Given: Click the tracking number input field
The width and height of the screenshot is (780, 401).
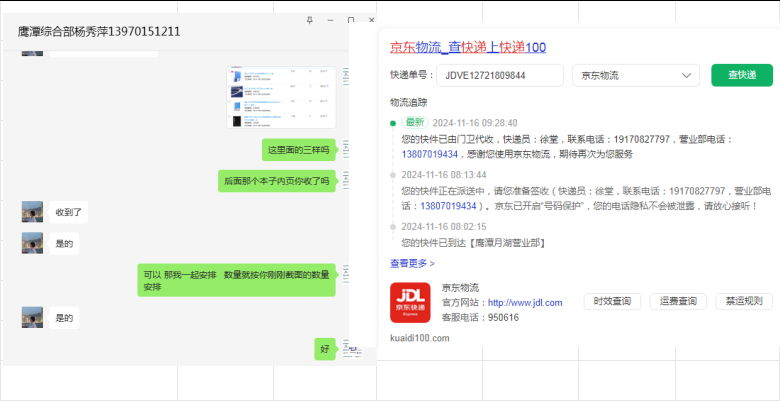Looking at the screenshot, I should [500, 76].
